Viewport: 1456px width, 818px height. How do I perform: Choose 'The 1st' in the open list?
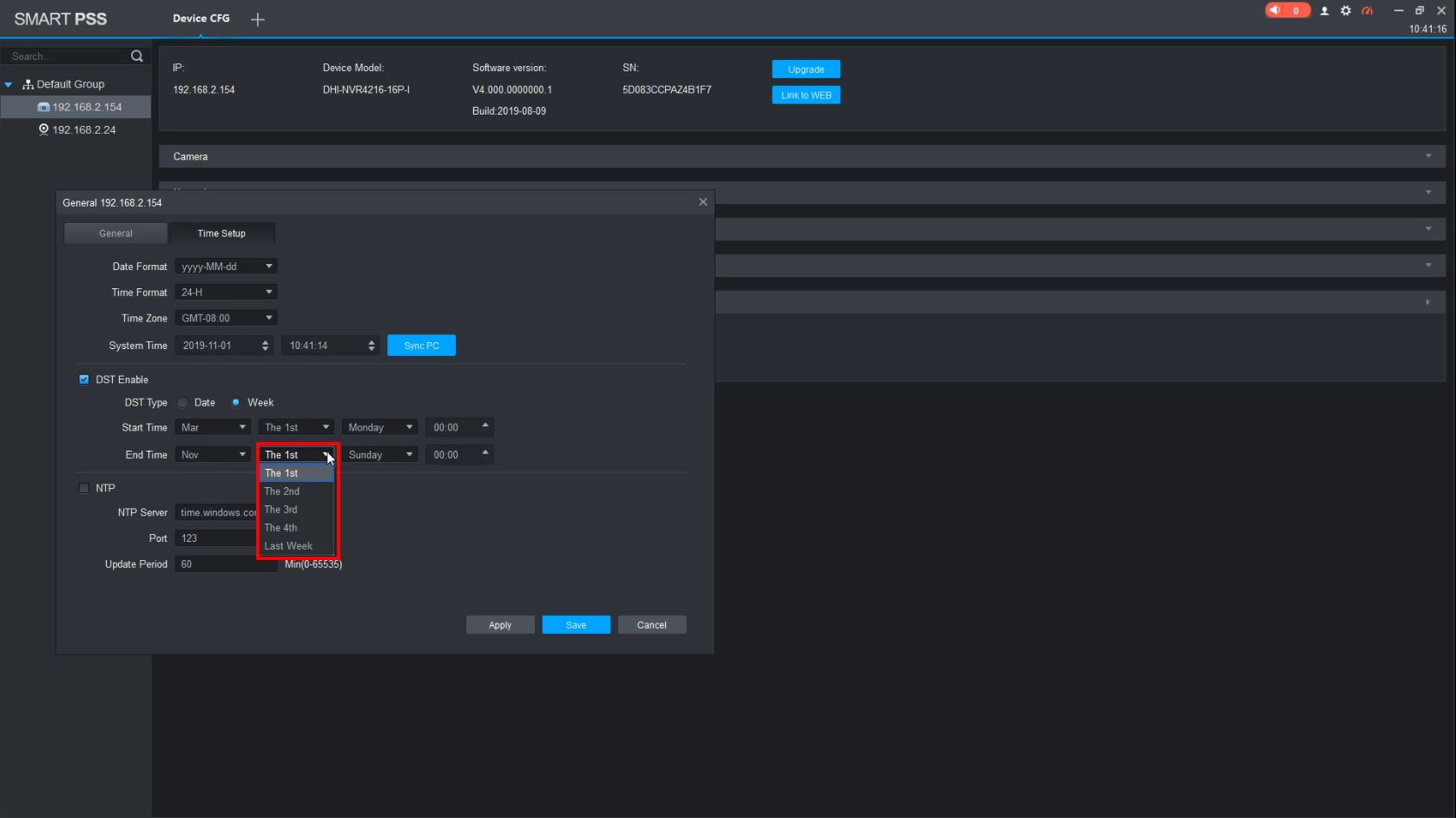click(x=296, y=473)
